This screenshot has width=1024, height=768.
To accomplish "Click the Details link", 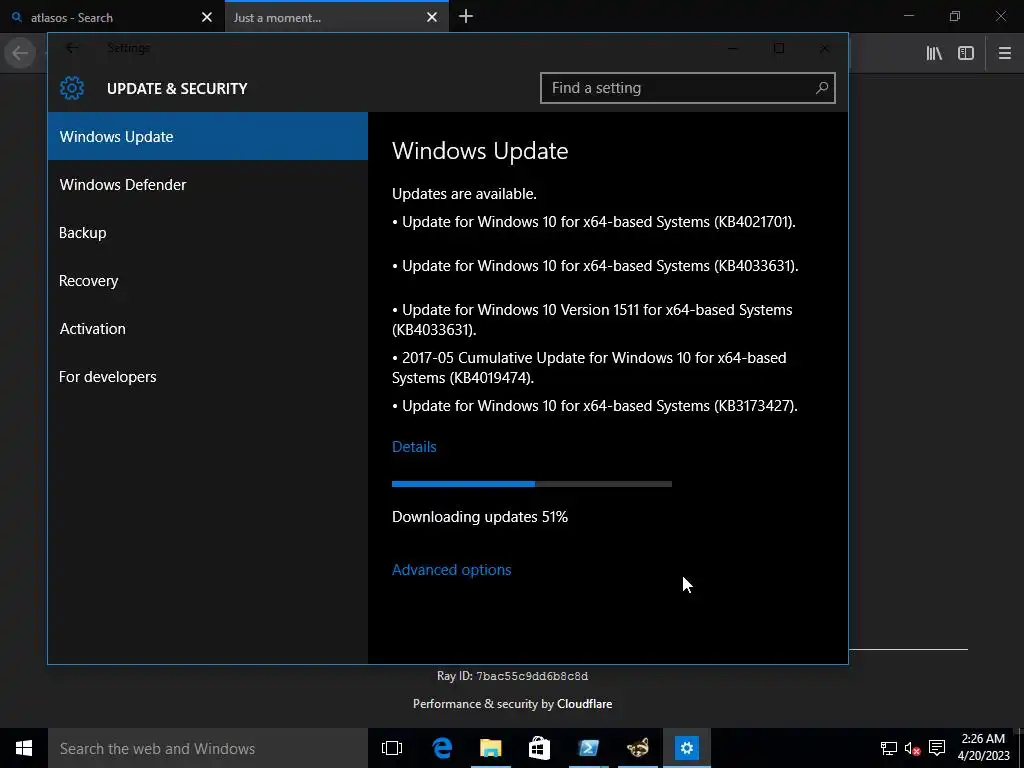I will [x=414, y=447].
